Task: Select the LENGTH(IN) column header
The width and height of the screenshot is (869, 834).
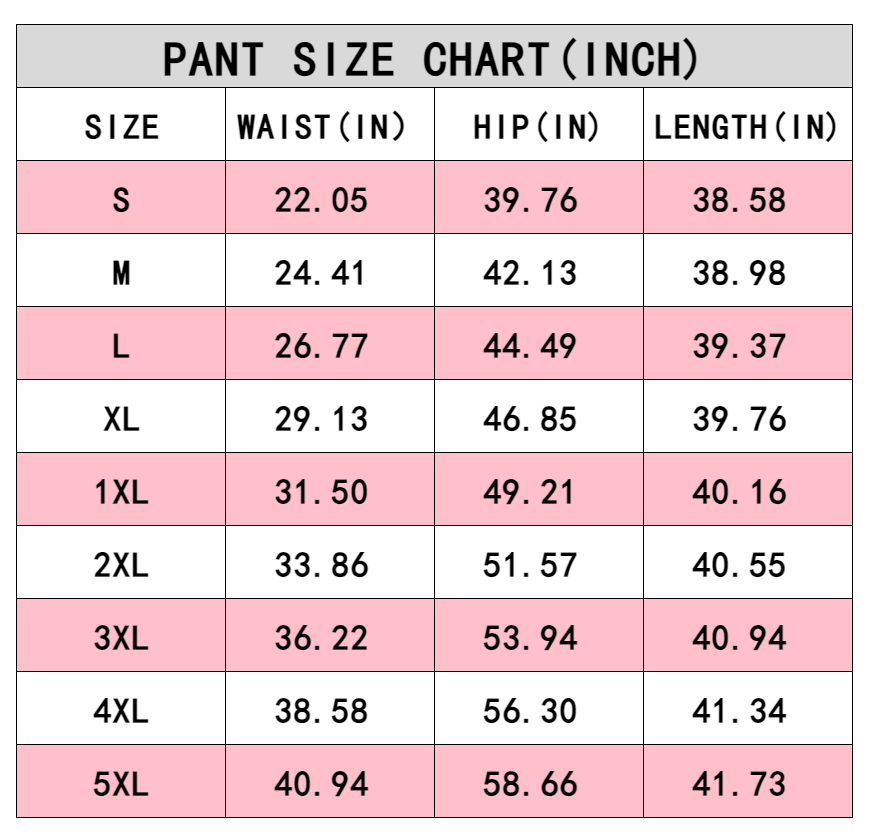Action: (745, 127)
